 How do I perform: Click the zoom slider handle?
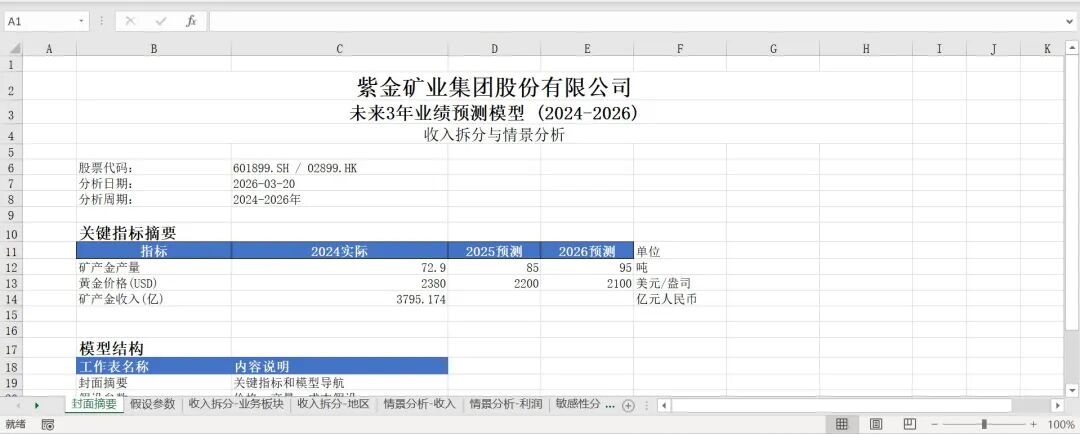pos(984,424)
